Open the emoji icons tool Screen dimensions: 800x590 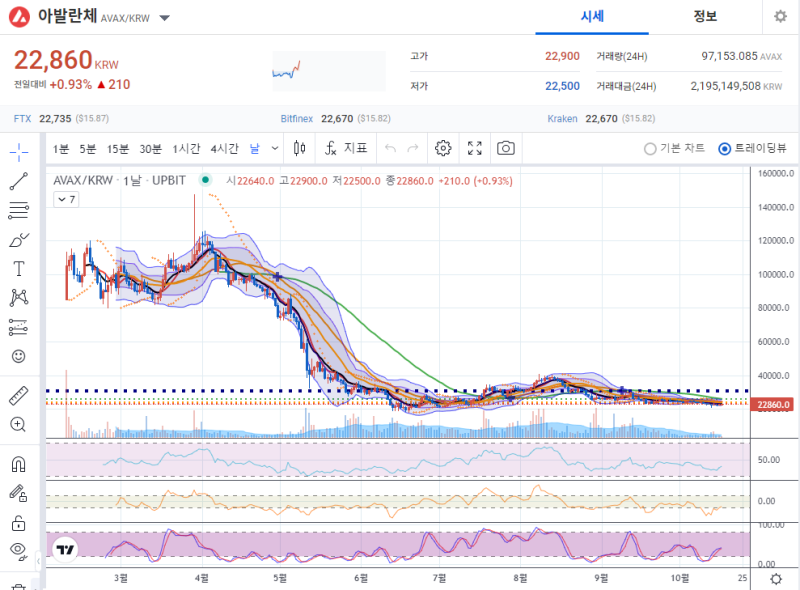click(19, 356)
